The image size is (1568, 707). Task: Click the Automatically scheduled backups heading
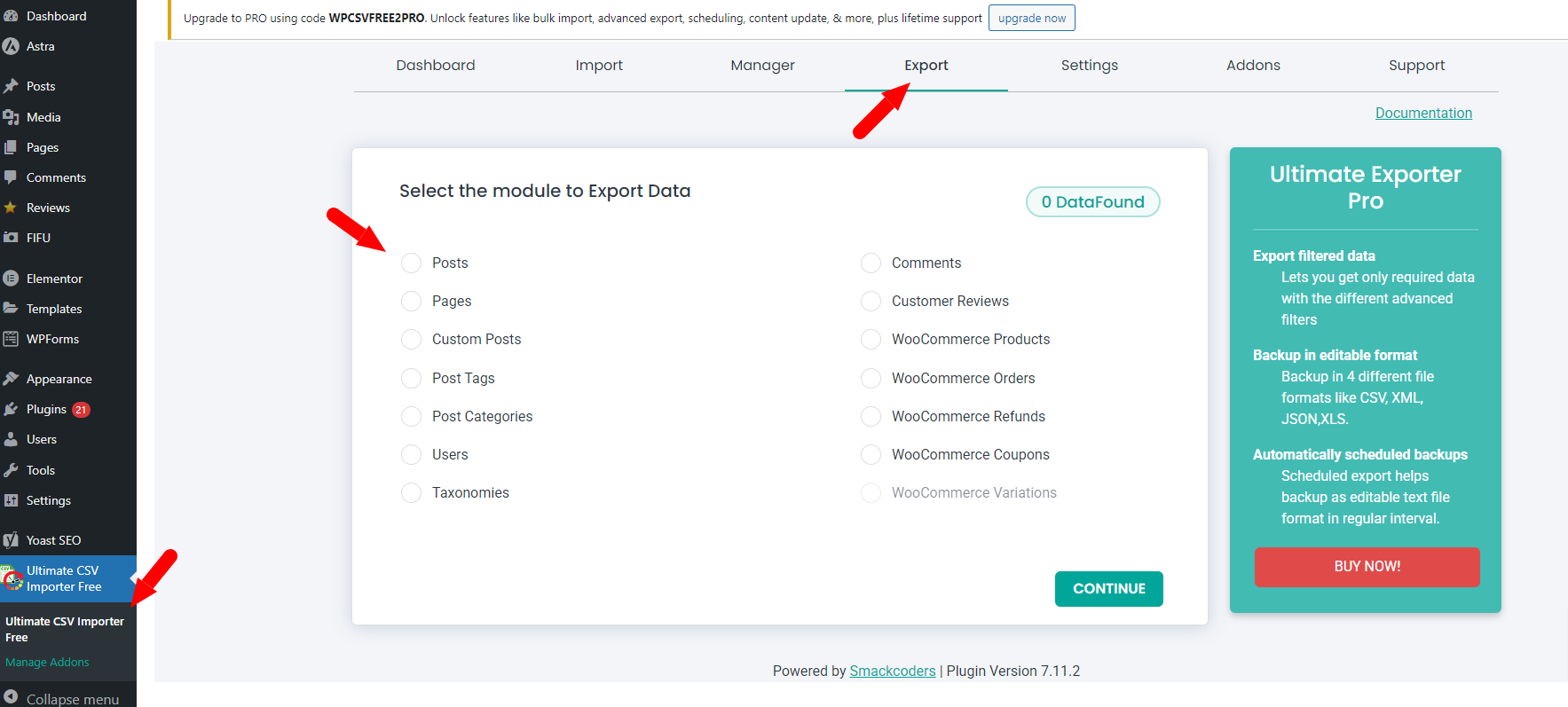pos(1360,454)
